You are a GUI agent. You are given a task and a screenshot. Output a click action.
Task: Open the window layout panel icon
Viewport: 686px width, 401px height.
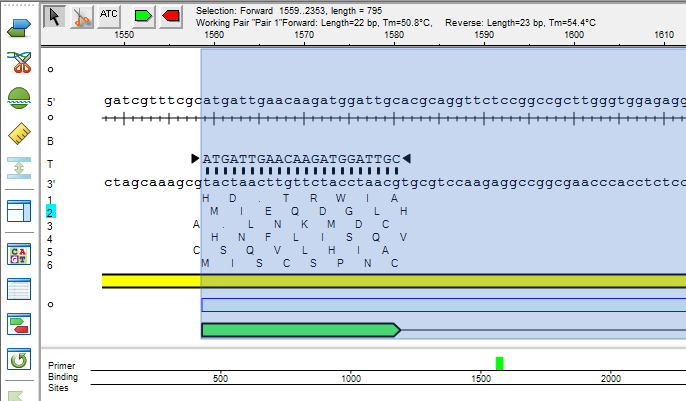coord(19,212)
